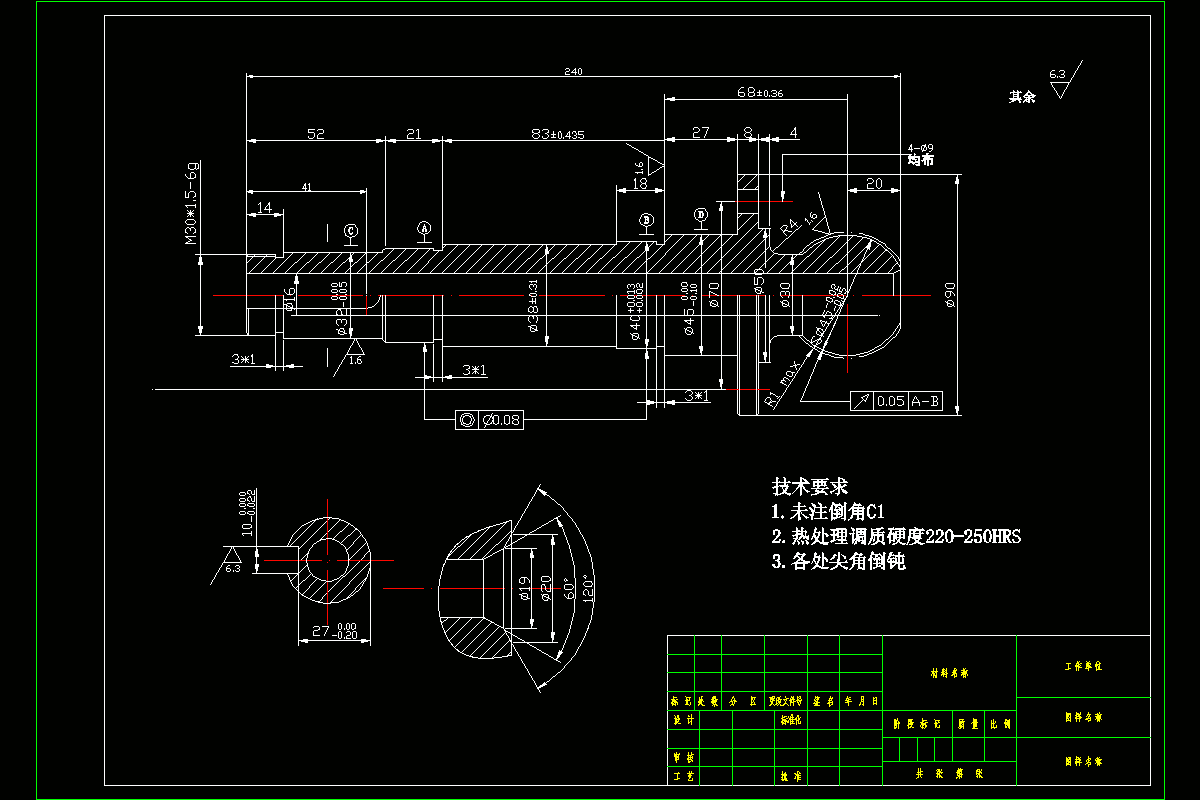Select the ø30 diameter dimension
The height and width of the screenshot is (800, 1200).
coord(785,294)
